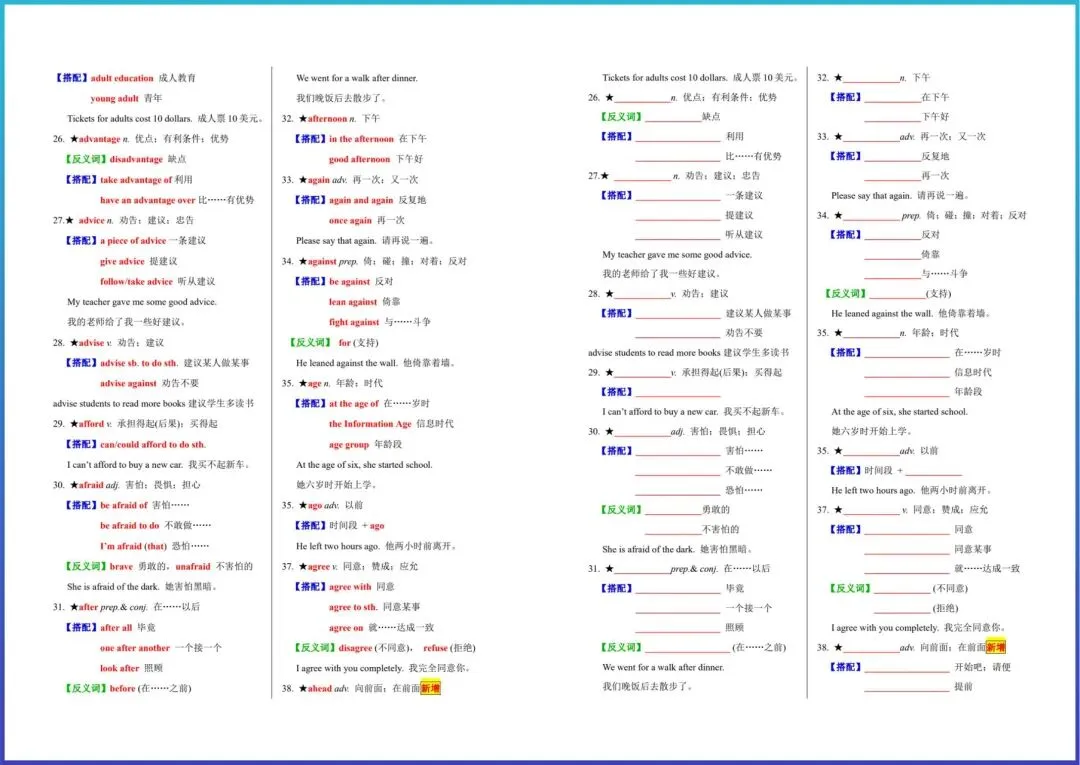
Task: Select the phrase "give advice"
Action: tap(122, 262)
